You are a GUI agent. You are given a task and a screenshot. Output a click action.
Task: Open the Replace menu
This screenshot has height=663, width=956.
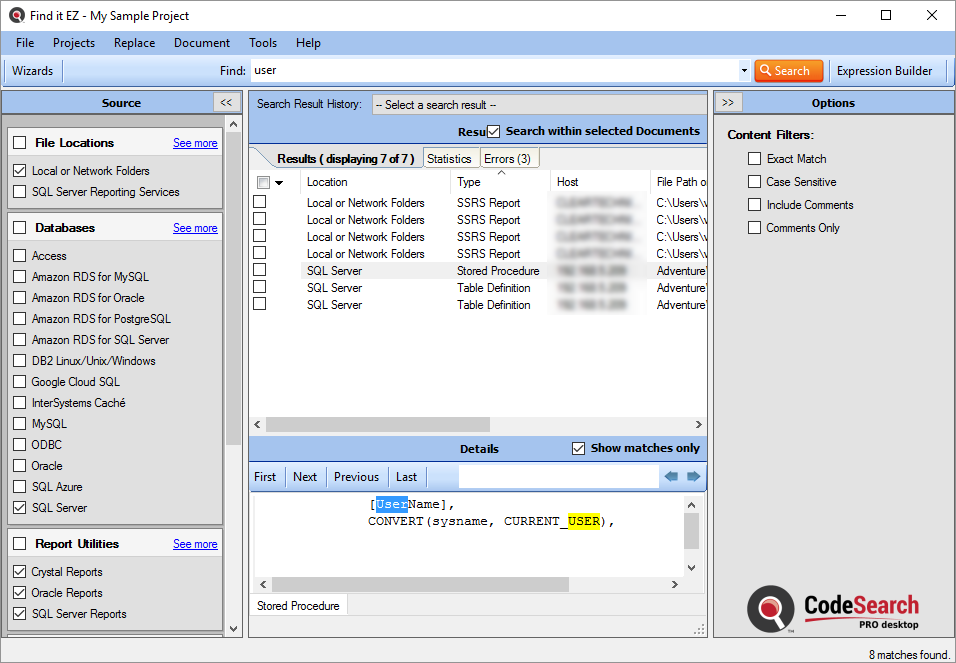(x=134, y=43)
